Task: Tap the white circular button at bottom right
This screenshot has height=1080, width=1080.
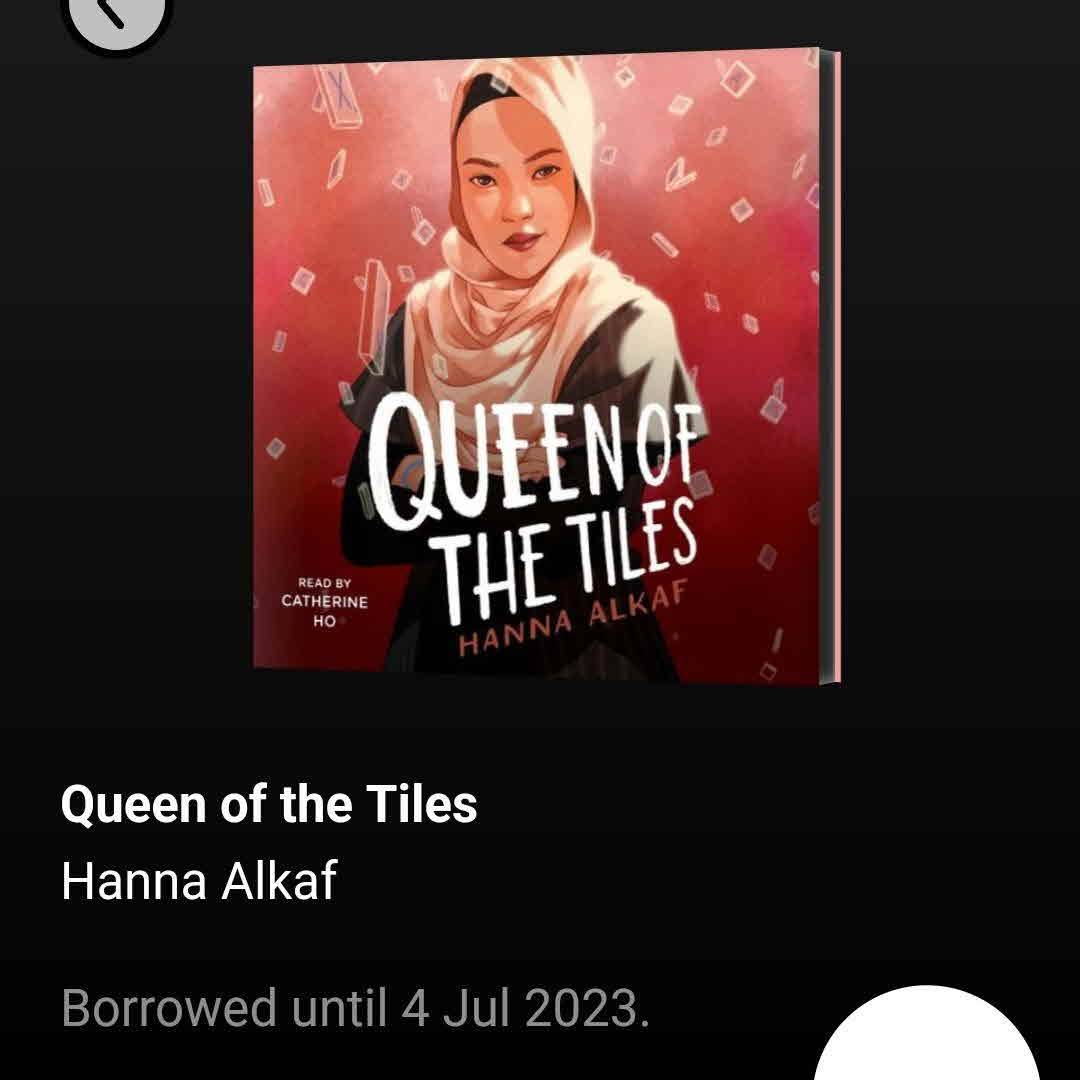Action: pyautogui.click(x=926, y=1035)
